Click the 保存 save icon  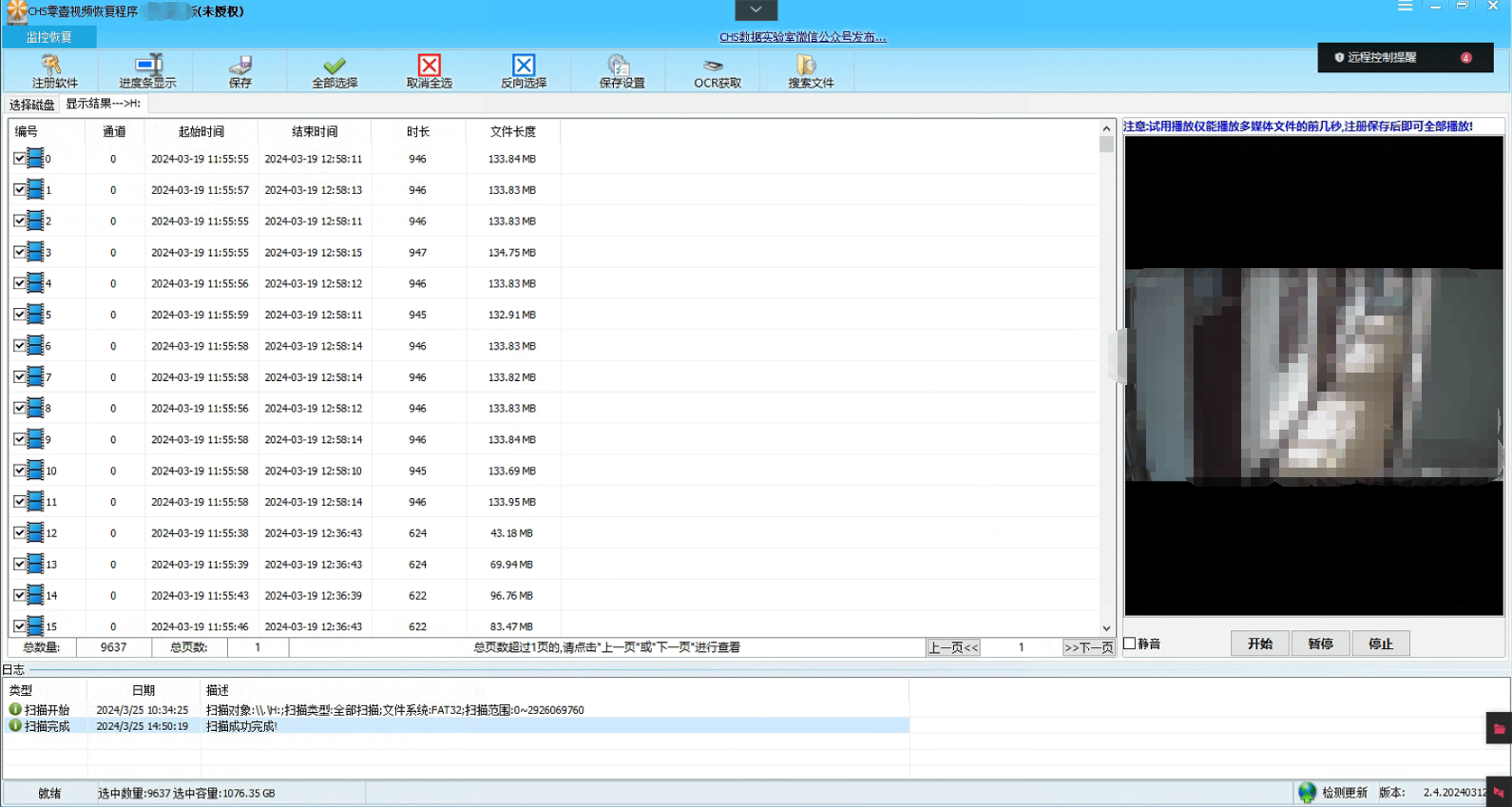pyautogui.click(x=240, y=71)
